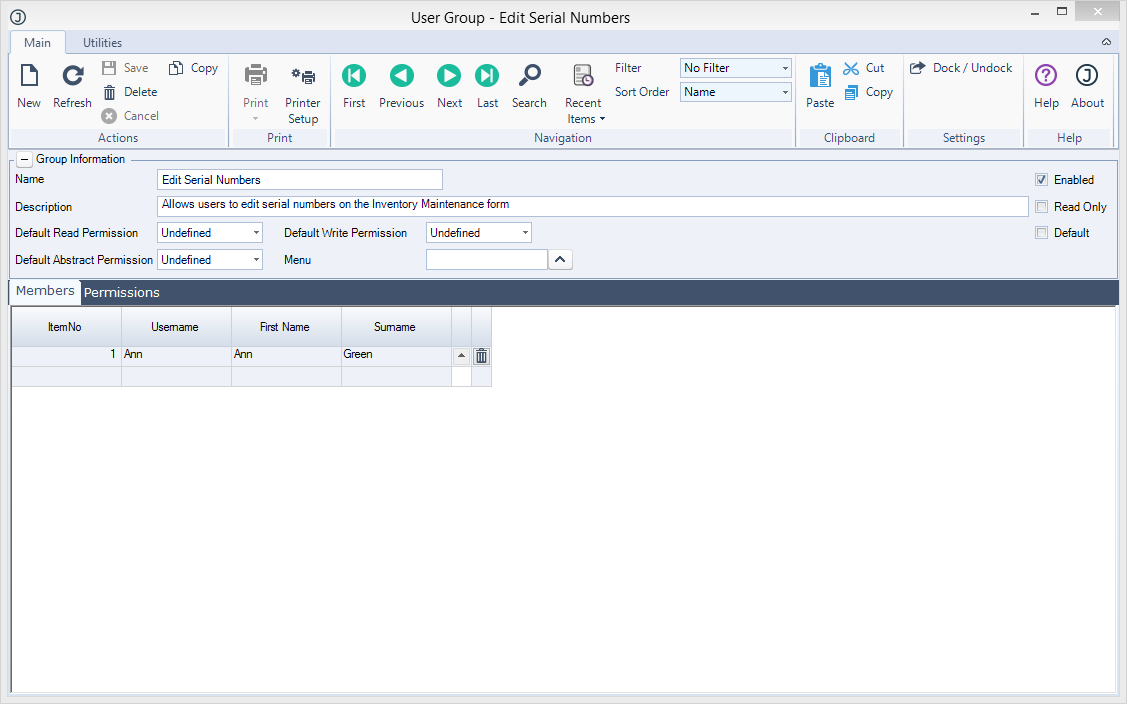Viewport: 1127px width, 704px height.
Task: Jump to the Last record
Action: 487,77
